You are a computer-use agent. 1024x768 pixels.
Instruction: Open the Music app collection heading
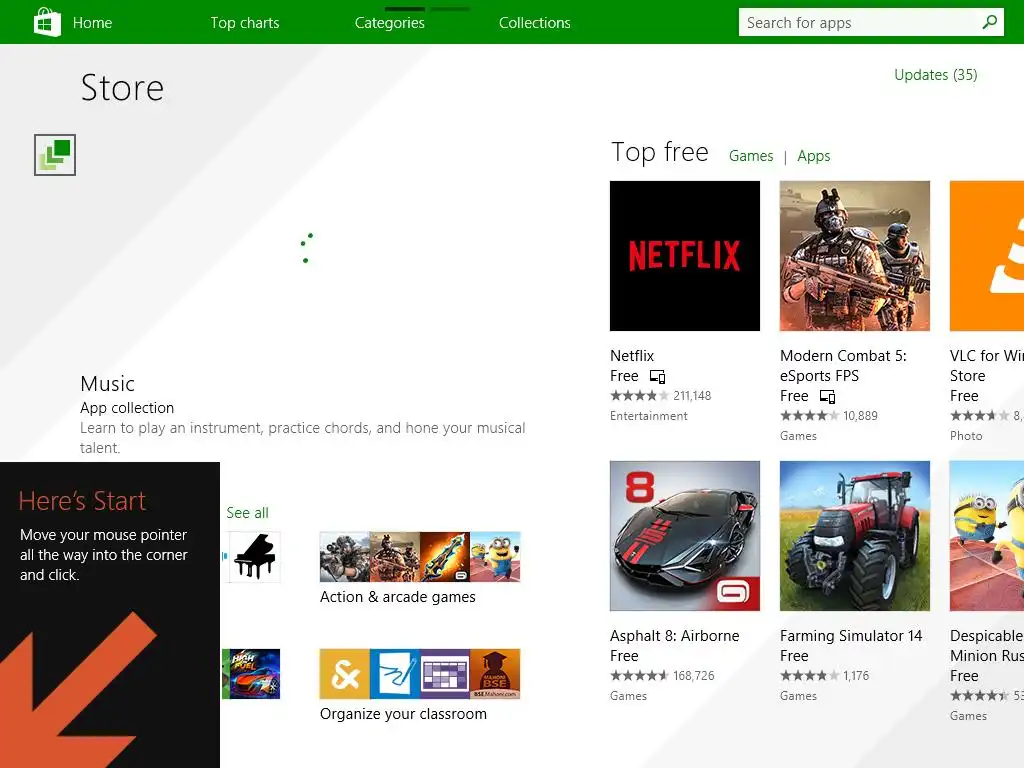[108, 384]
